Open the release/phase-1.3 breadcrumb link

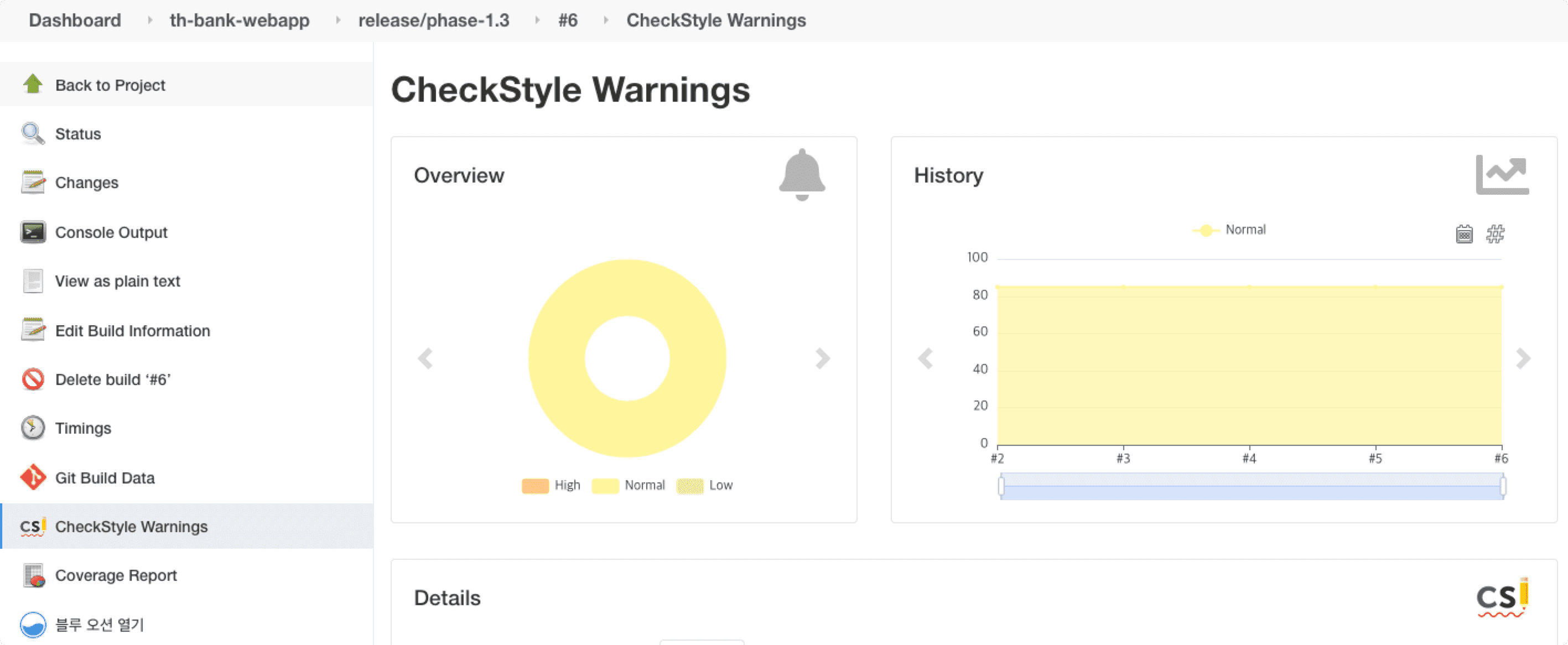pos(433,20)
